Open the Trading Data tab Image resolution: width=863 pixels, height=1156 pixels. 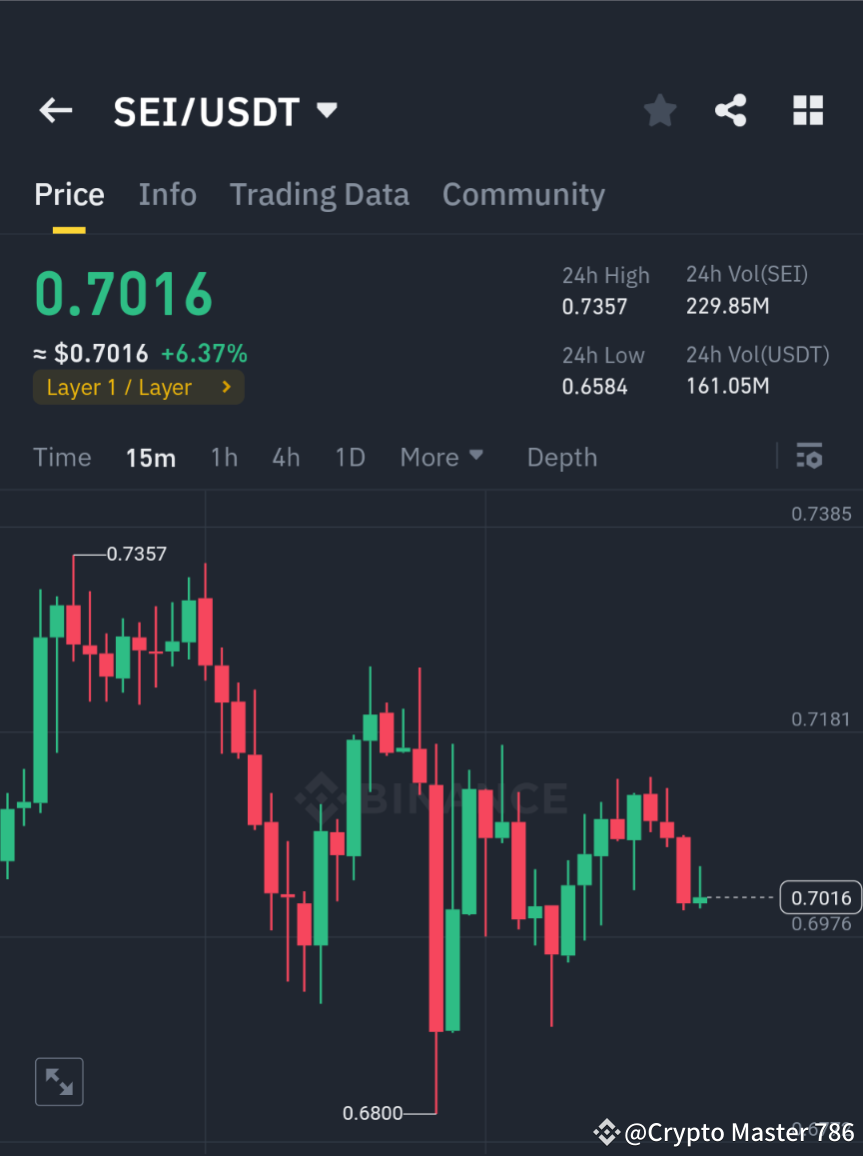[x=319, y=194]
